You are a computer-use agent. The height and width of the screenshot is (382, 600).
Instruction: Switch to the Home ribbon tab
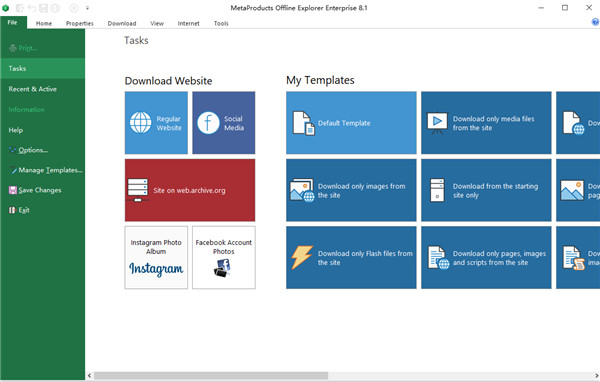(x=44, y=23)
